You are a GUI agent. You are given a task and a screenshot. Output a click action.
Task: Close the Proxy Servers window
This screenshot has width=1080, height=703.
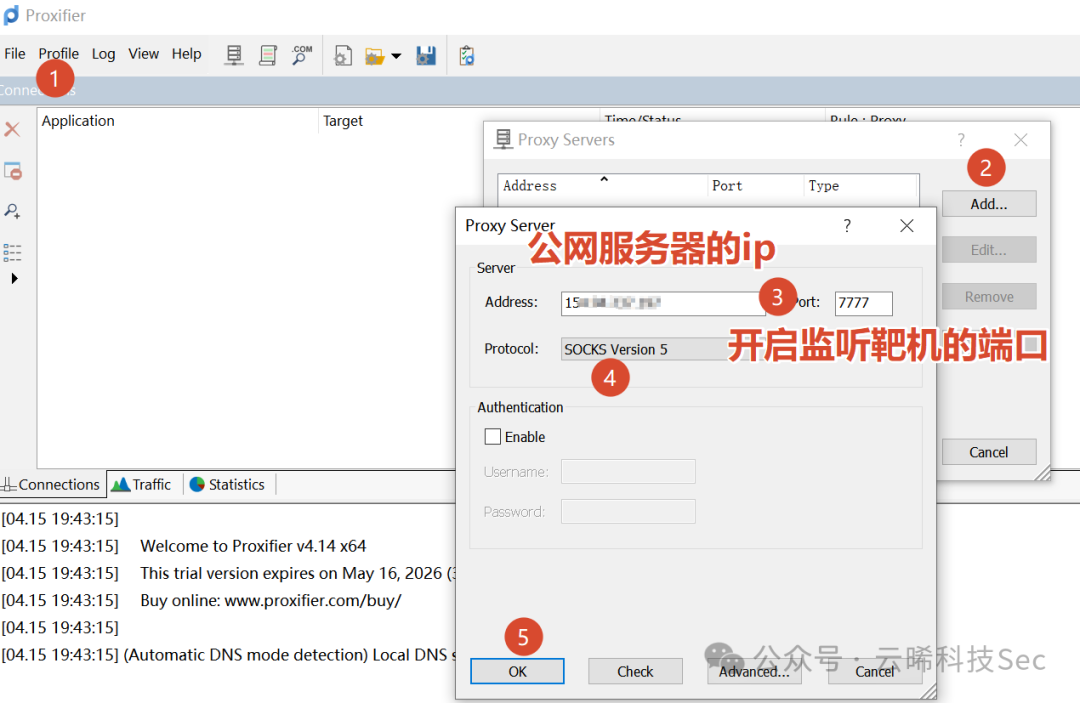(x=1021, y=140)
